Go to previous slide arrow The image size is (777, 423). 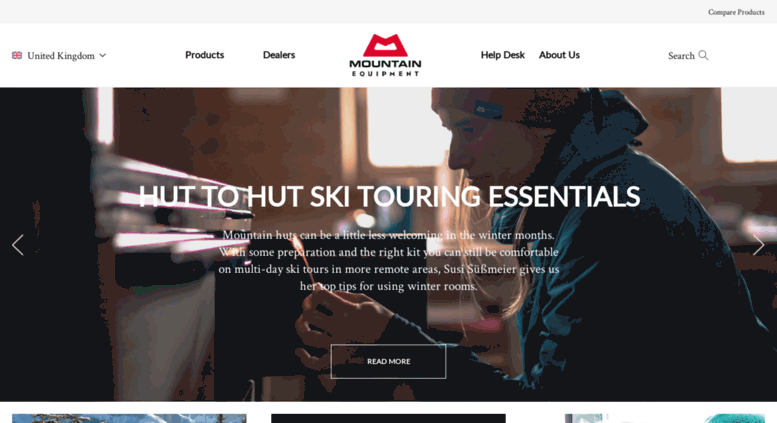[18, 245]
